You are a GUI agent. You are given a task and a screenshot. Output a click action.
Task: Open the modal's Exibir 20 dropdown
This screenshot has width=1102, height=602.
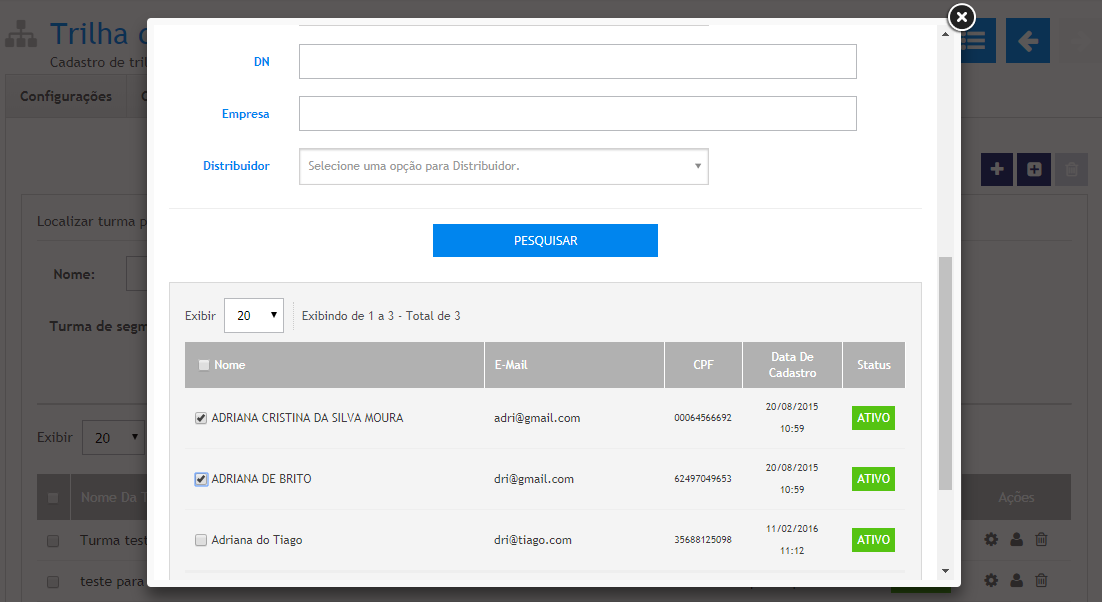(253, 315)
